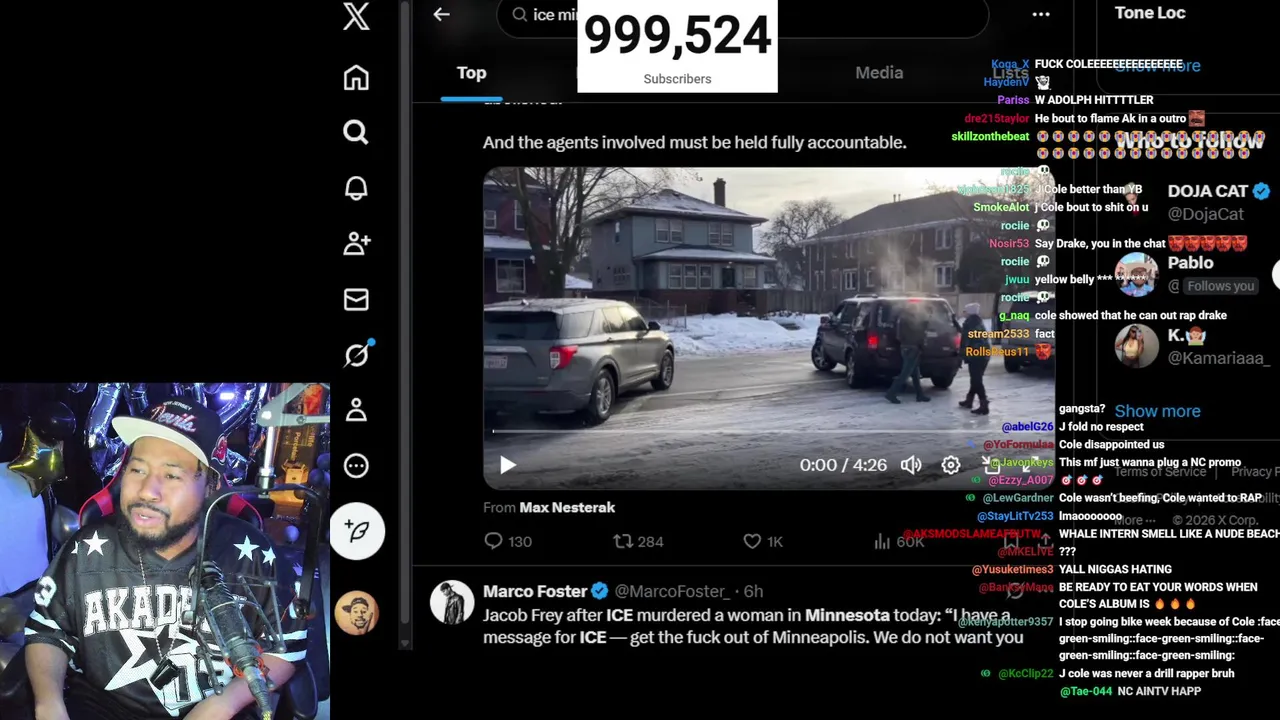Viewport: 1280px width, 720px height.
Task: Open Explore search icon in sidebar
Action: 356,132
